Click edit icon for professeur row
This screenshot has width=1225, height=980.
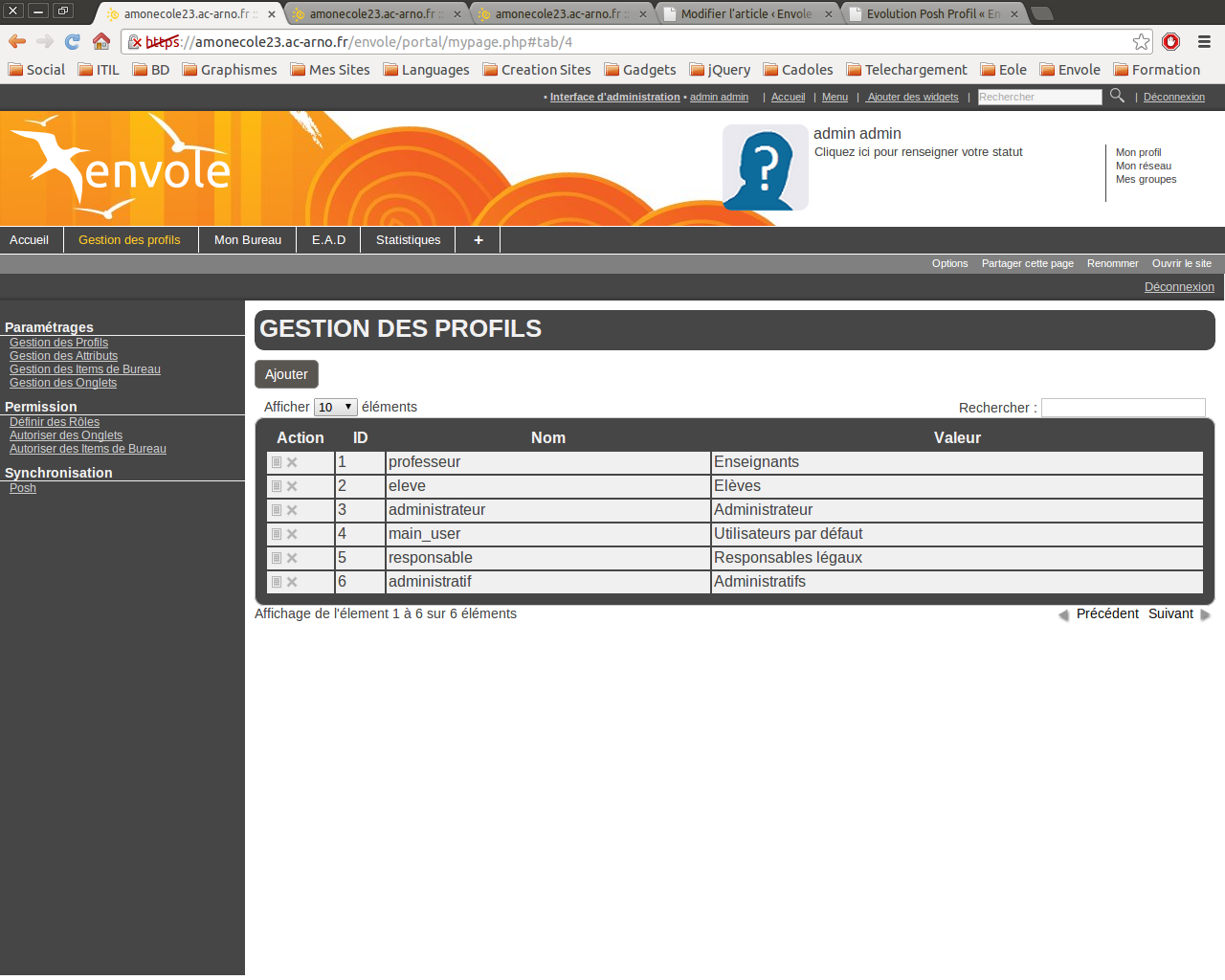point(277,462)
